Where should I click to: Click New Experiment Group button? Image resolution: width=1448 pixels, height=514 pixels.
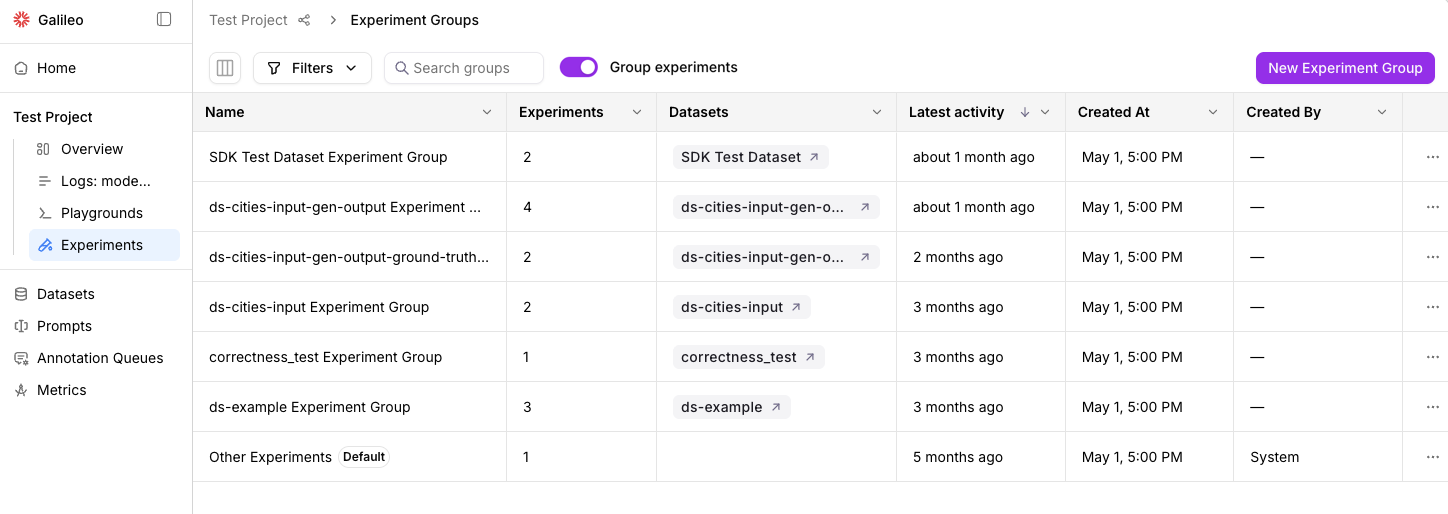1345,68
